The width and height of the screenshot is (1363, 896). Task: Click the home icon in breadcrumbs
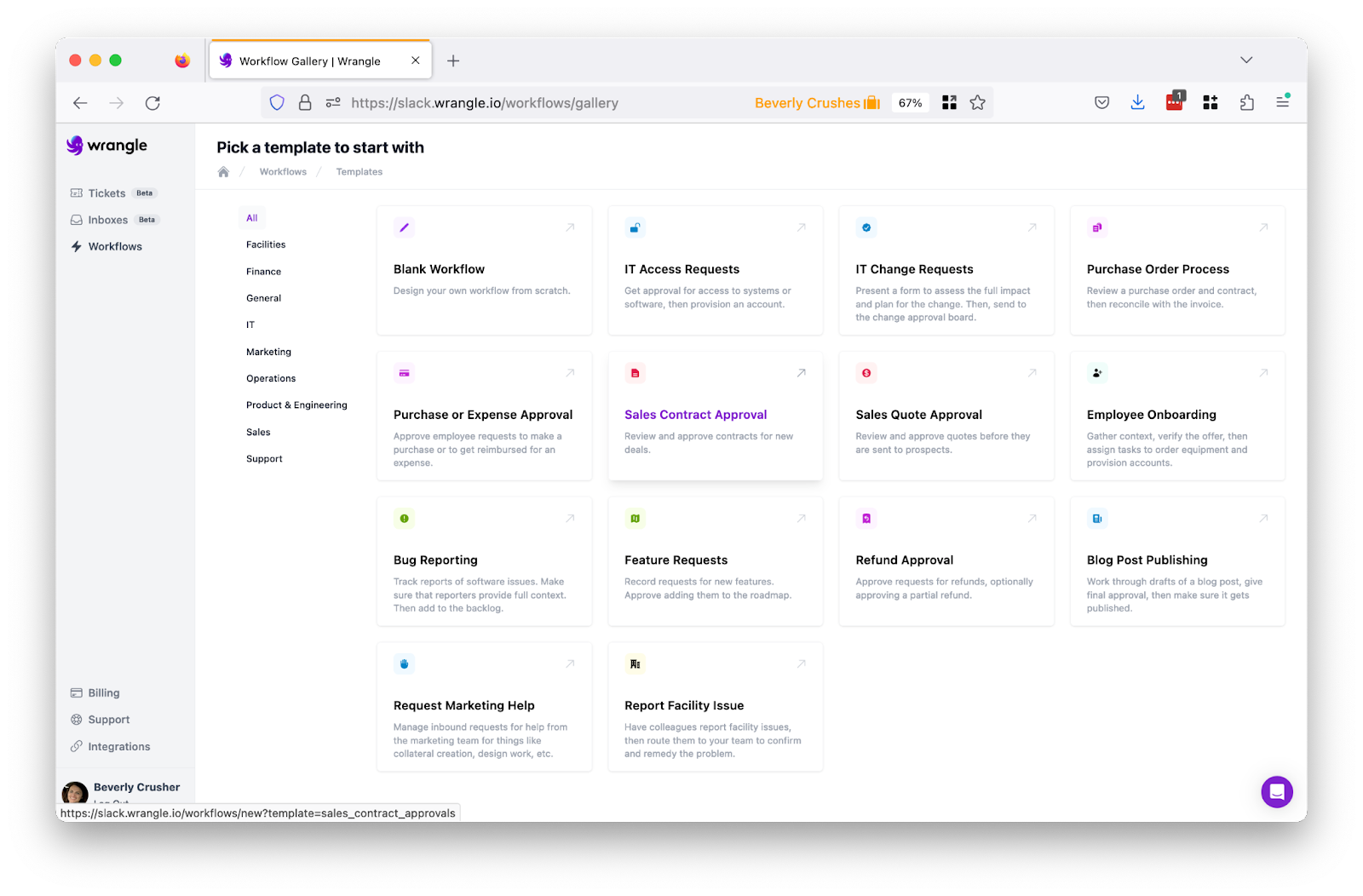(x=223, y=172)
